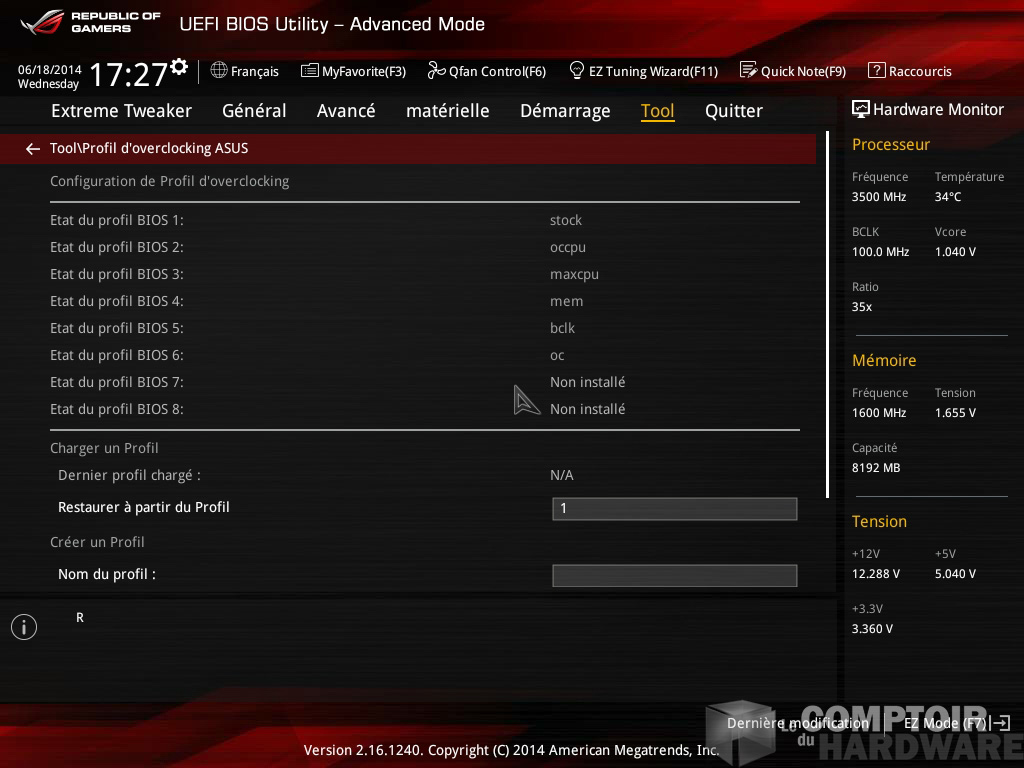The image size is (1024, 768).
Task: Switch to the Général tab
Action: tap(254, 111)
